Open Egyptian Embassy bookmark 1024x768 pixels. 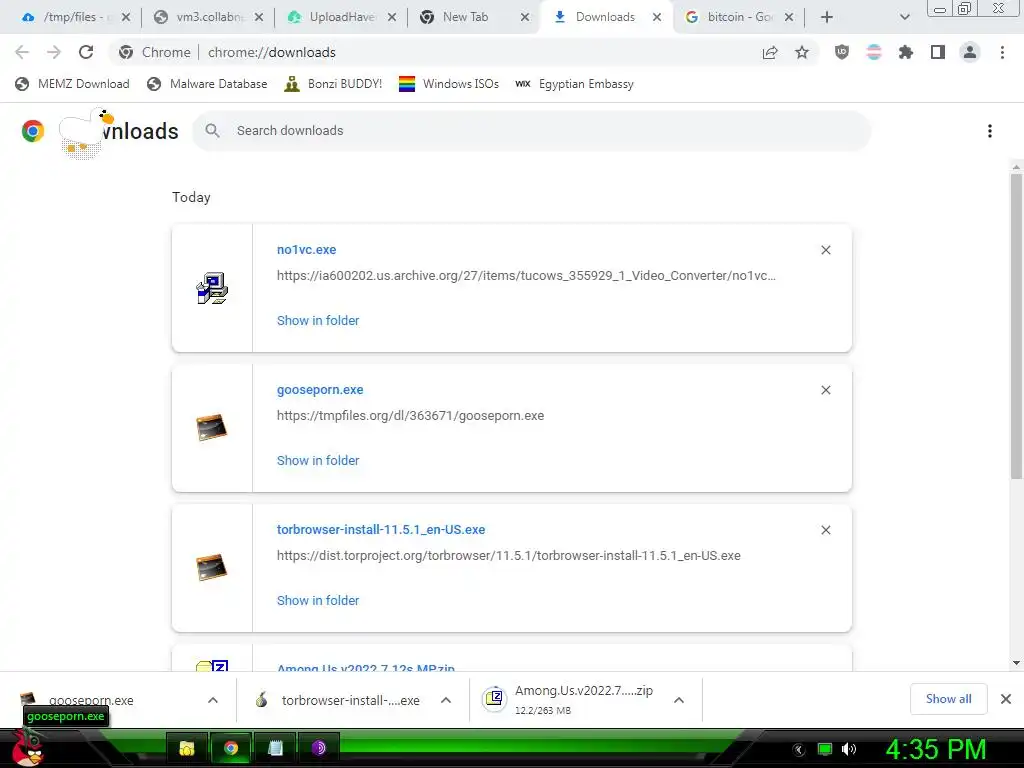[x=575, y=84]
